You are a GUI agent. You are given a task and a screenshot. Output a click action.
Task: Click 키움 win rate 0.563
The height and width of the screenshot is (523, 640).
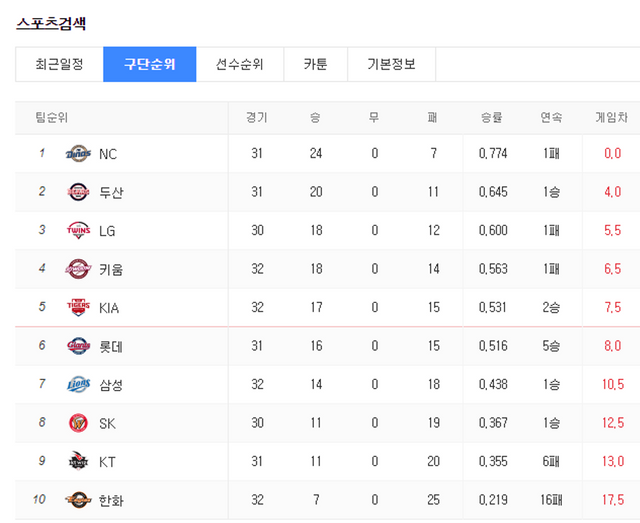coord(493,269)
